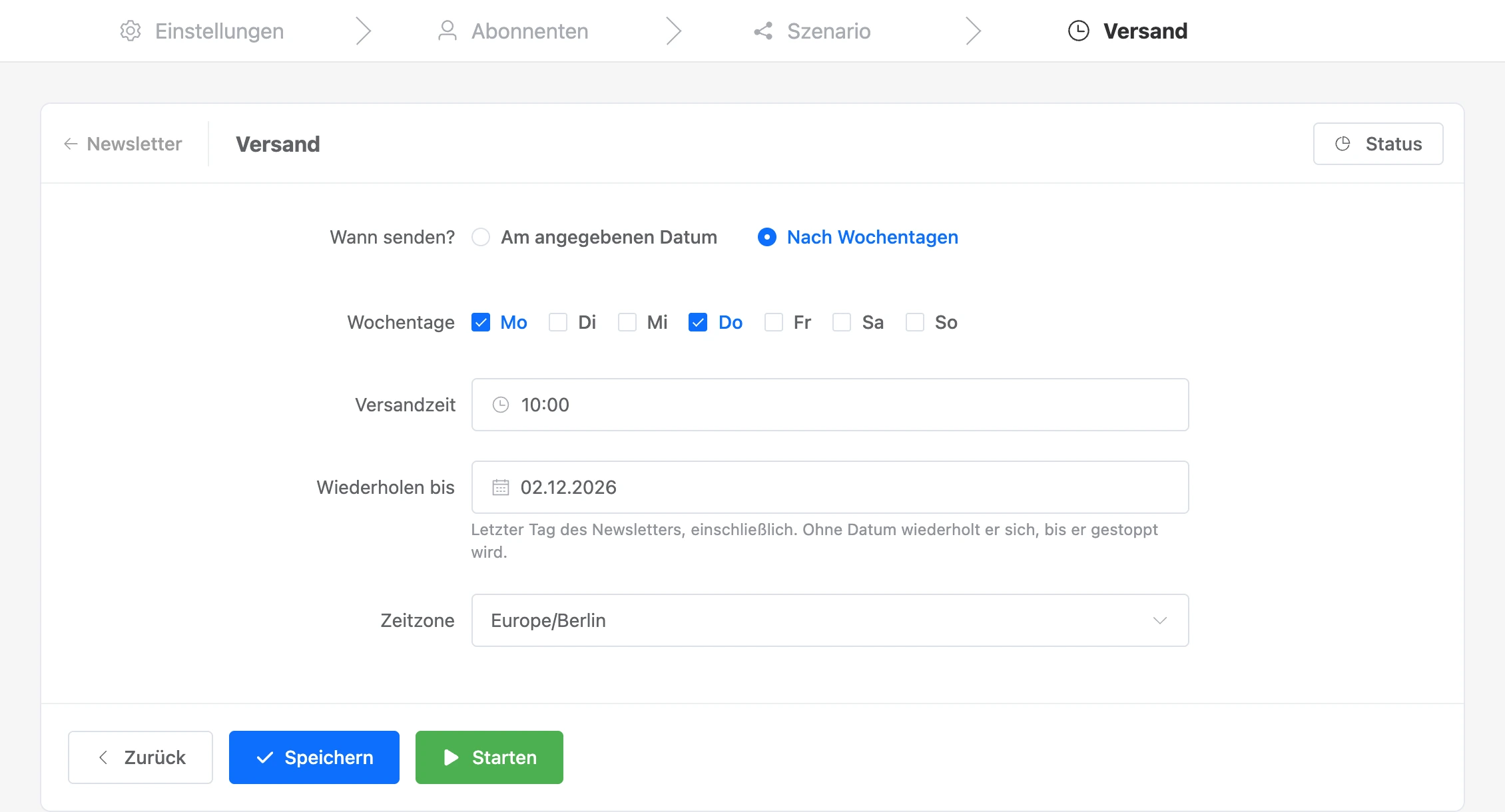Enable the Mi weekday checkbox

[627, 322]
